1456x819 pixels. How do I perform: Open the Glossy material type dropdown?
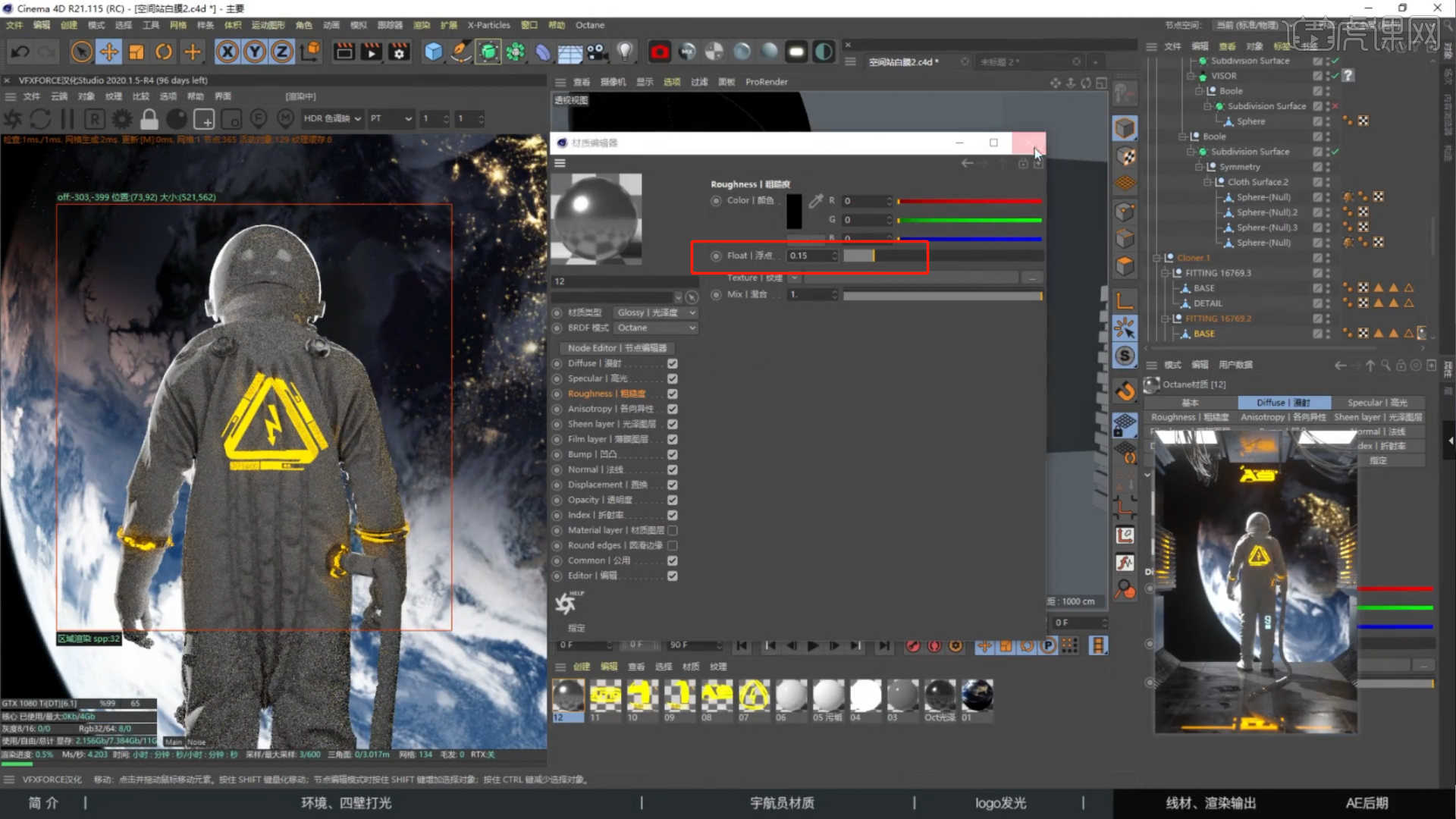click(x=655, y=312)
